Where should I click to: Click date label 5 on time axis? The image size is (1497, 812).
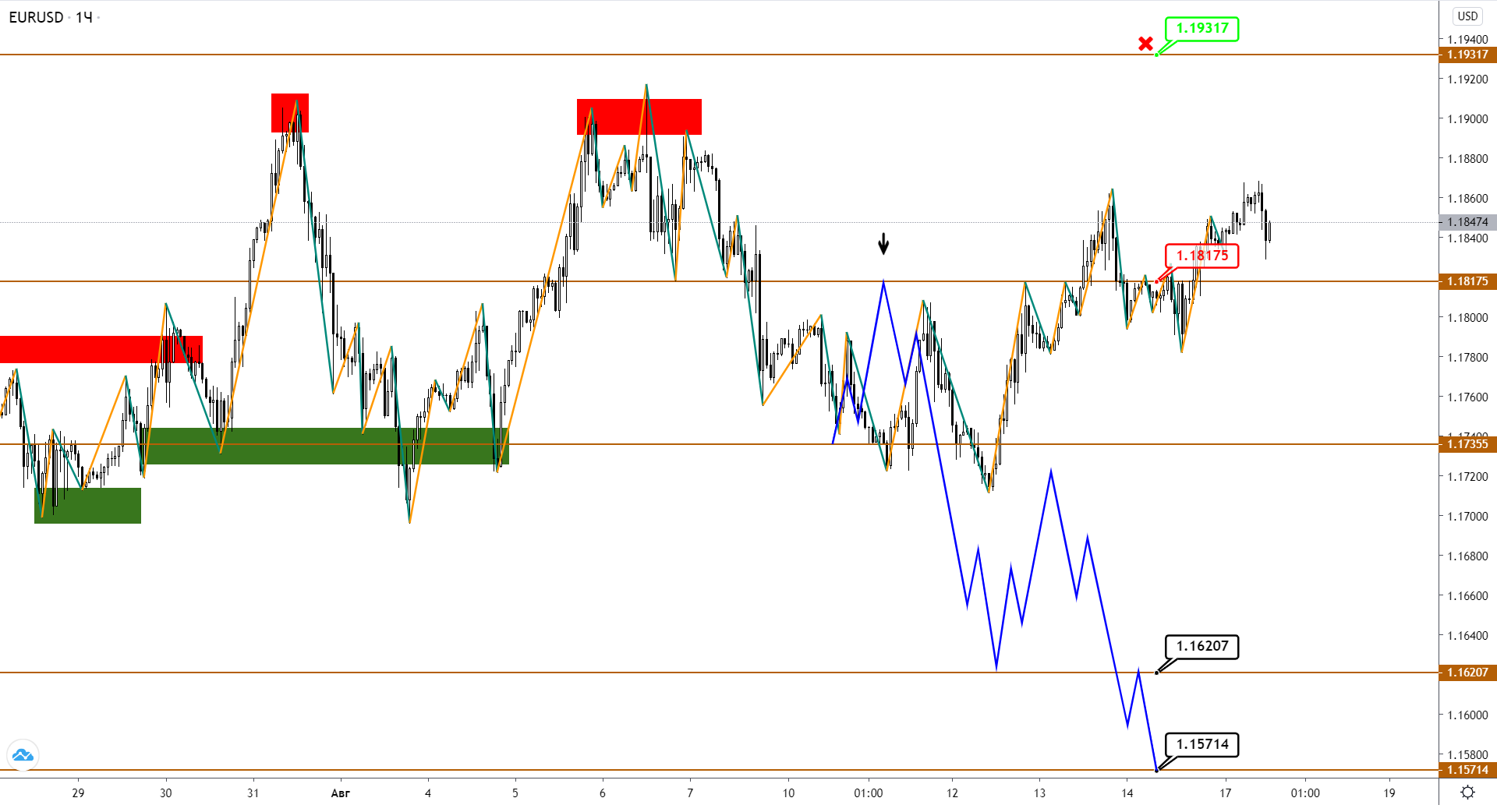[x=515, y=793]
